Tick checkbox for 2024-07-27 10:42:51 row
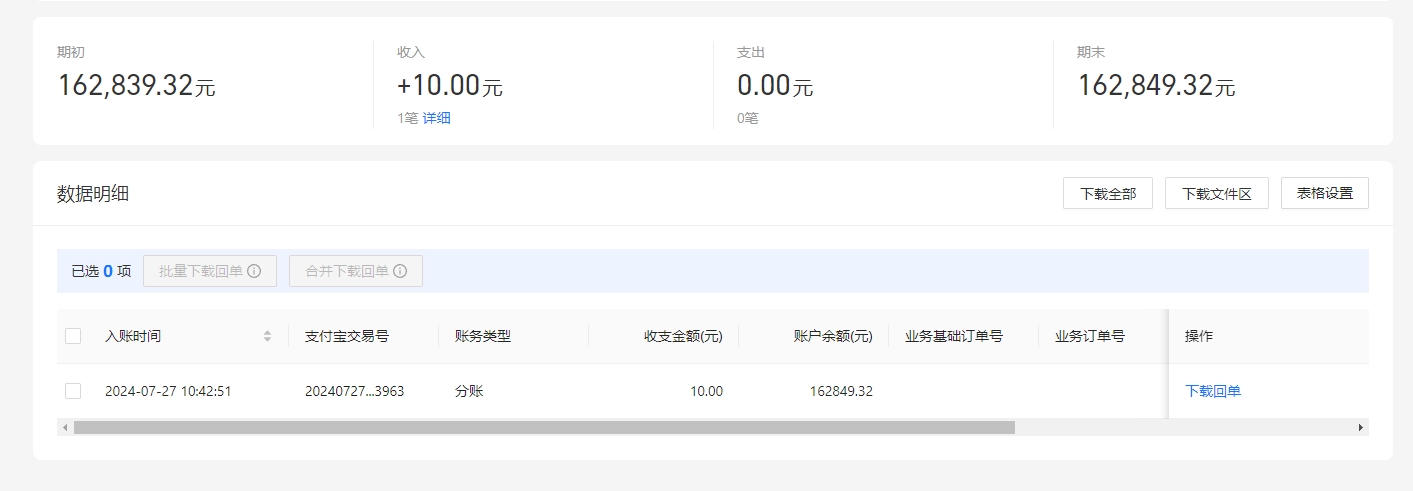1413x491 pixels. click(x=73, y=391)
